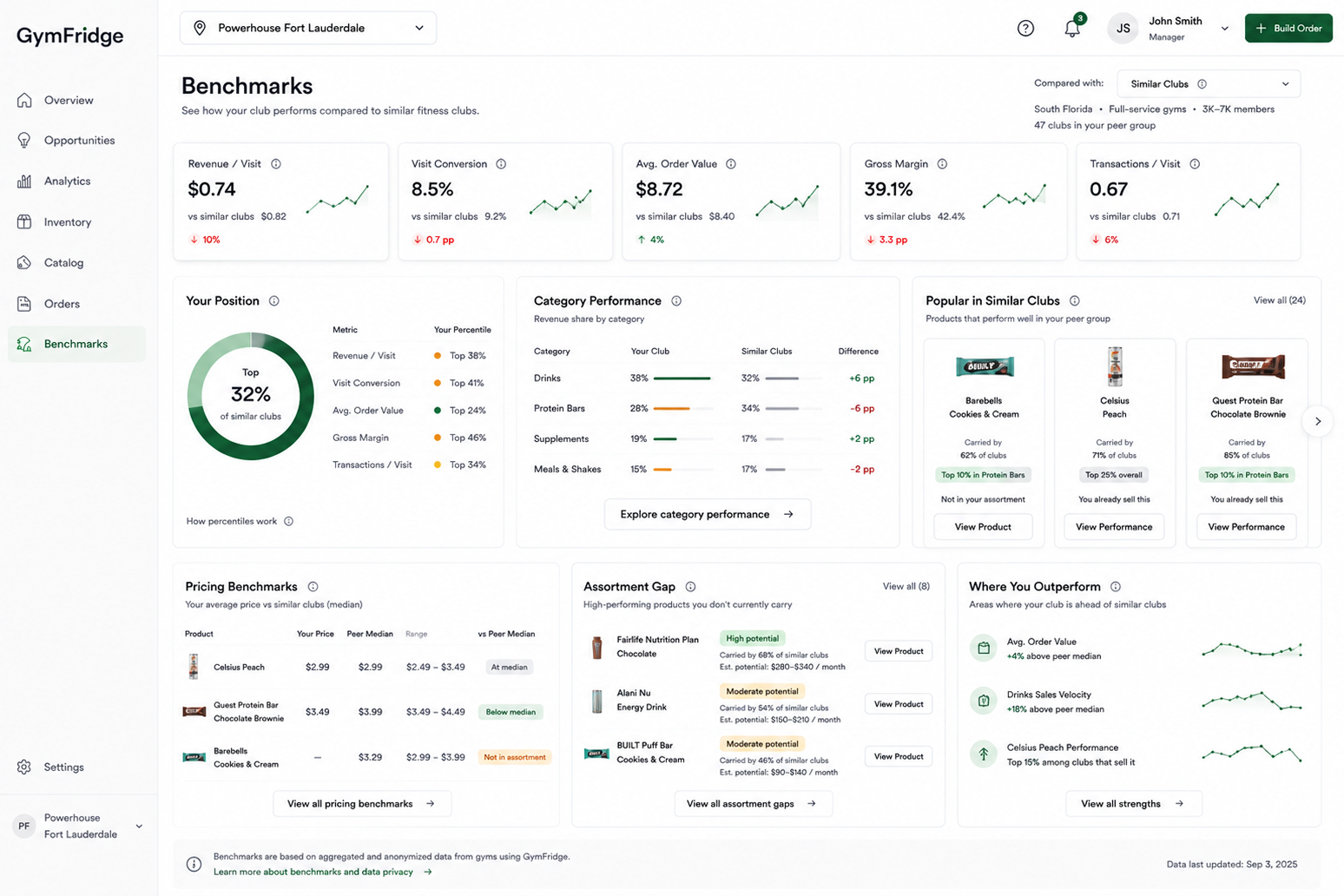Click info icon beside How percentiles work
Image resolution: width=1344 pixels, height=896 pixels.
(289, 522)
